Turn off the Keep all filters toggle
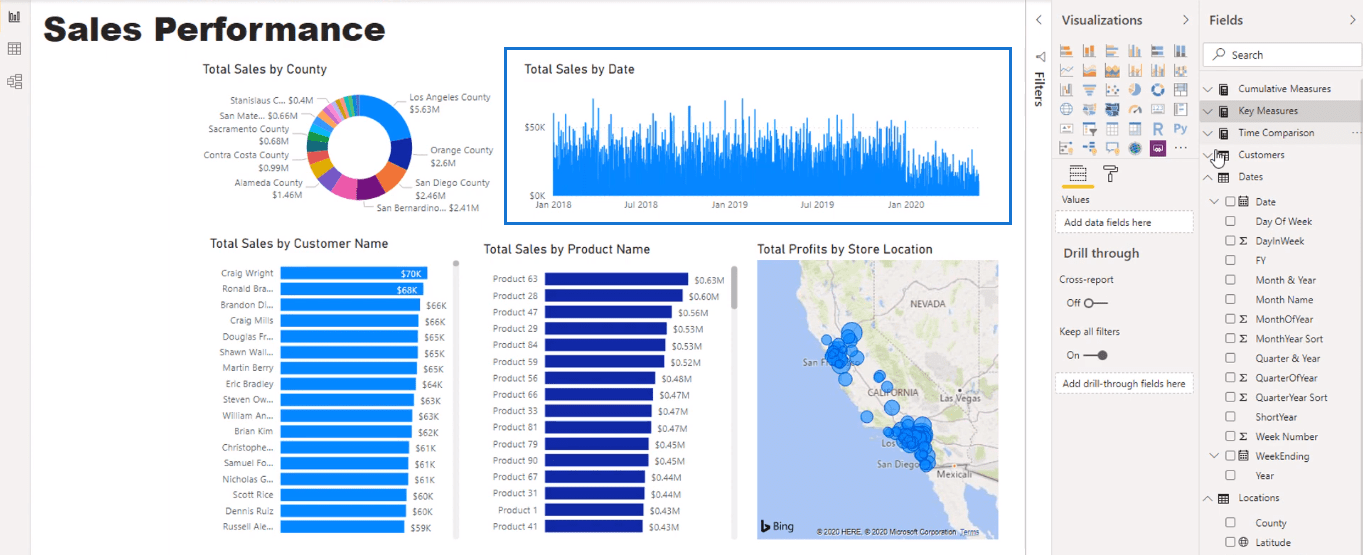The image size is (1363, 555). [x=1096, y=355]
